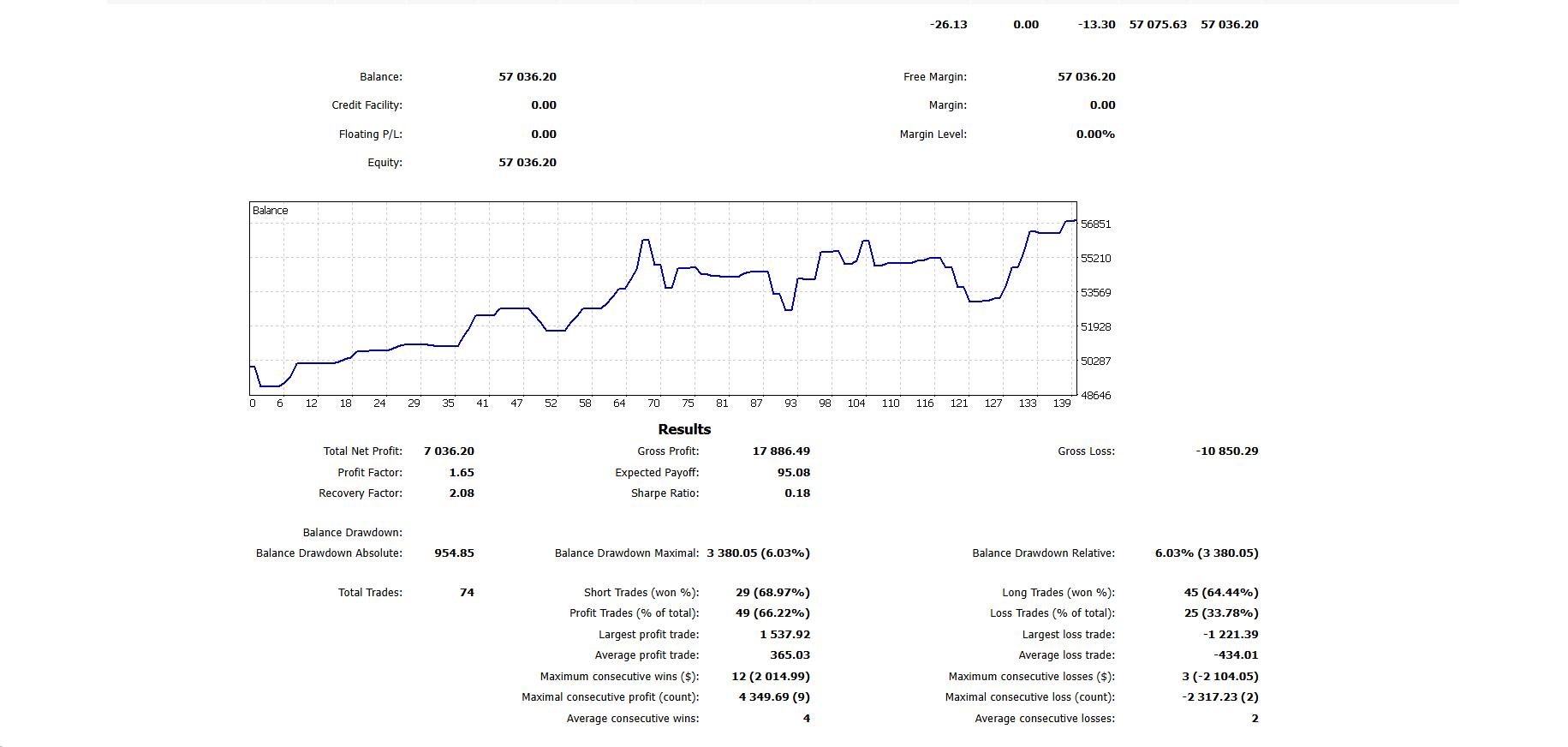
Task: Click the Profit Factor value 1.65
Action: click(461, 473)
